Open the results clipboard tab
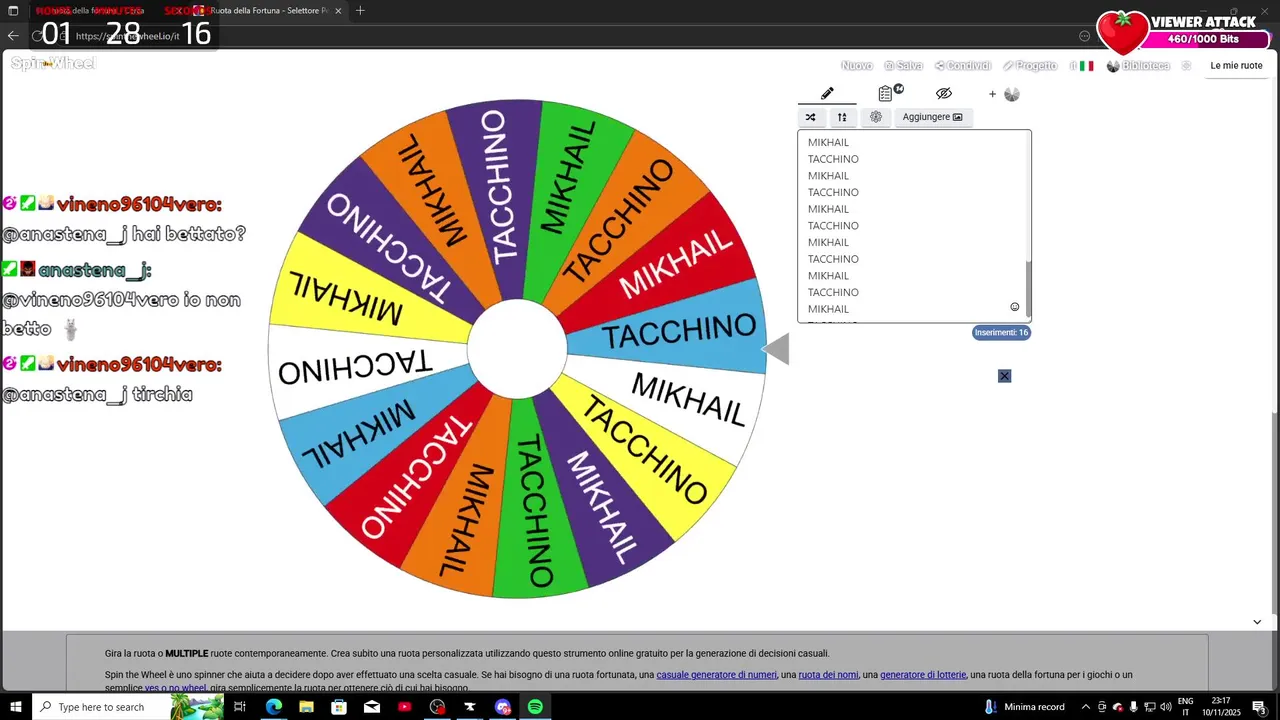 [x=886, y=93]
